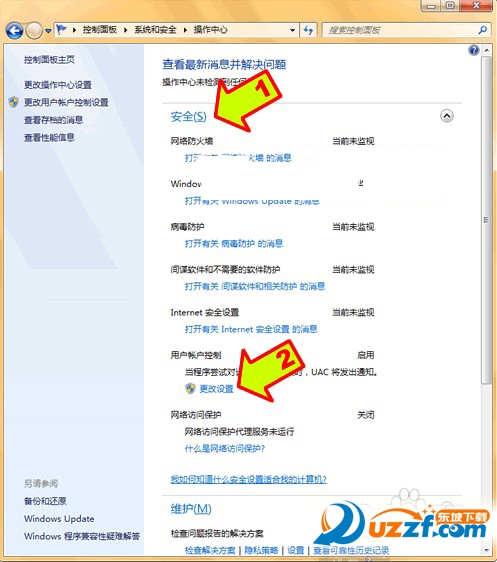This screenshot has width=497, height=562.
Task: Click Internet 安全设置 label
Action: pyautogui.click(x=205, y=312)
